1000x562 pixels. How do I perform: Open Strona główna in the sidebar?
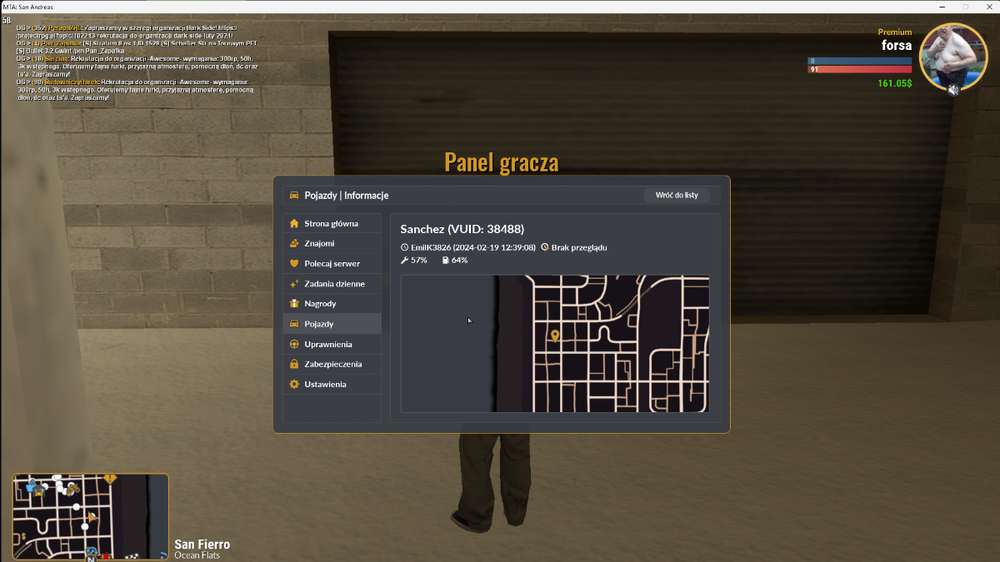point(332,223)
